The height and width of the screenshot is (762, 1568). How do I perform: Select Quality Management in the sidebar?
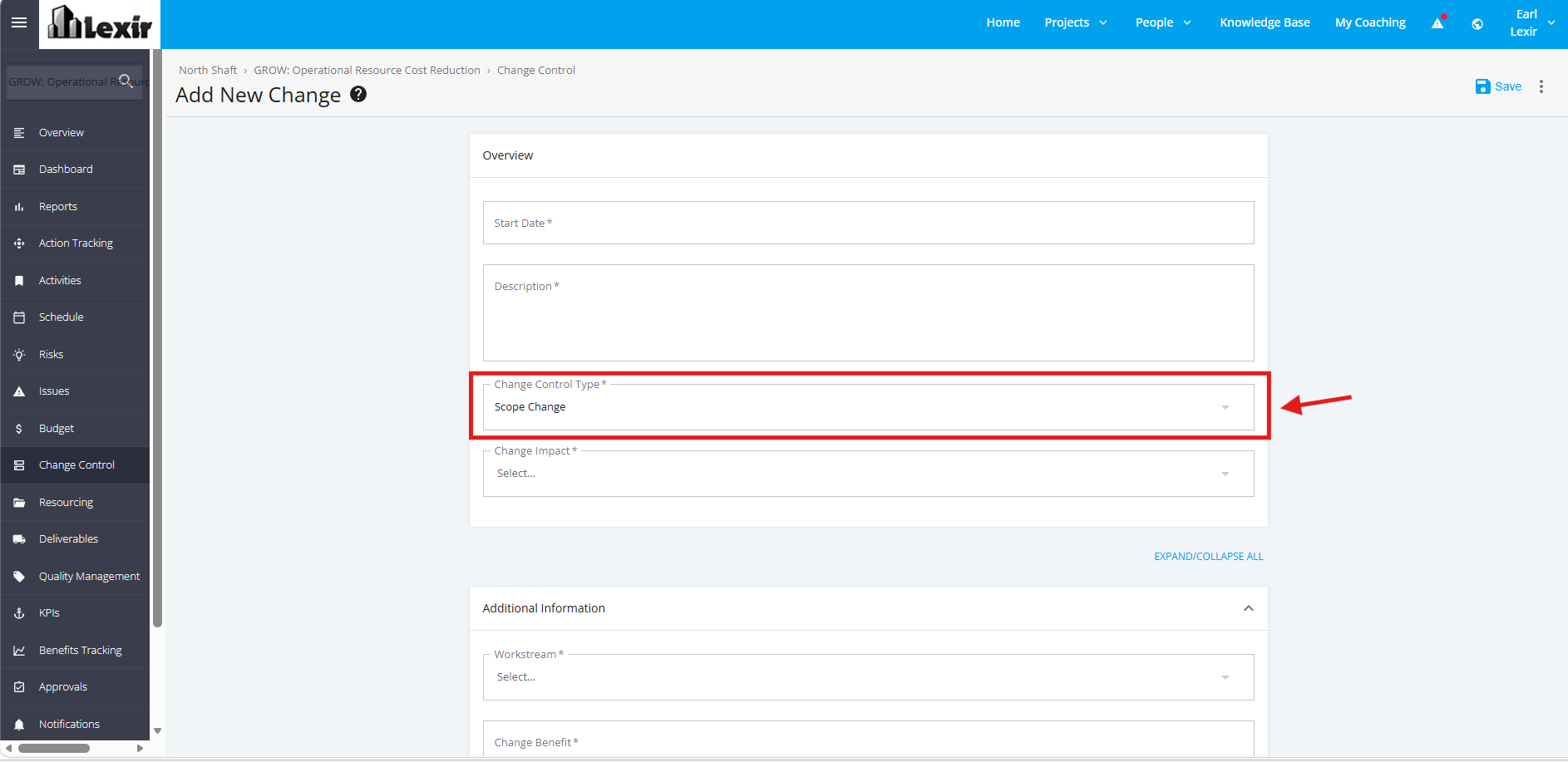75,577
